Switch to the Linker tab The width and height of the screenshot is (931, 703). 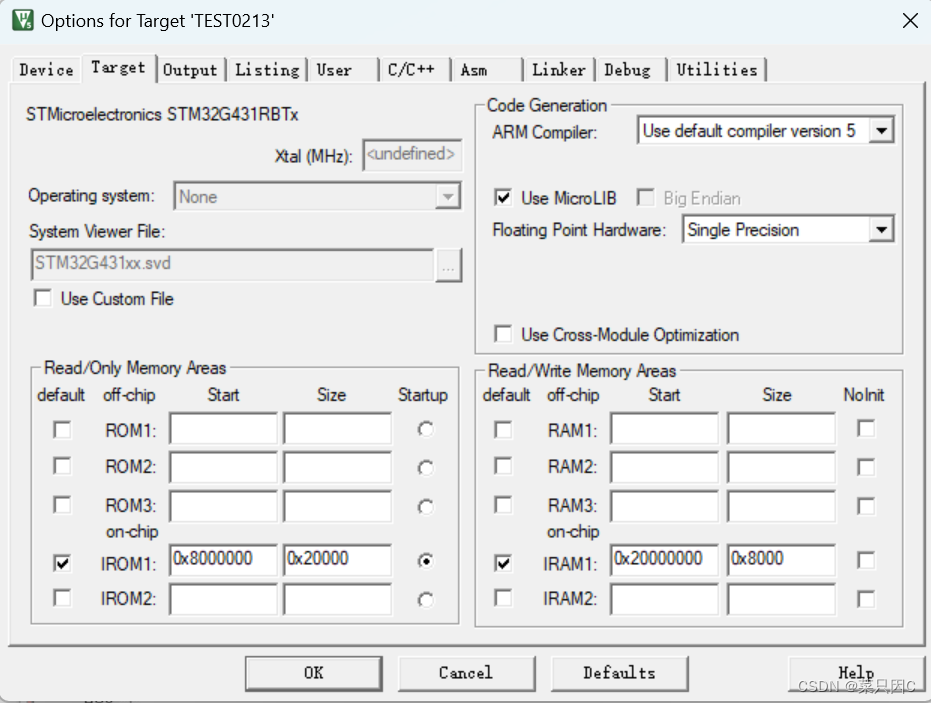[559, 70]
